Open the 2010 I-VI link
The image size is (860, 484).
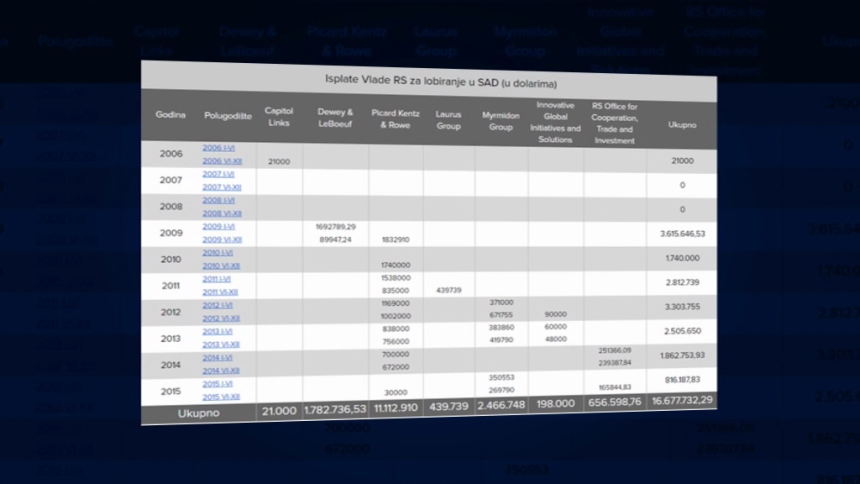[x=218, y=253]
